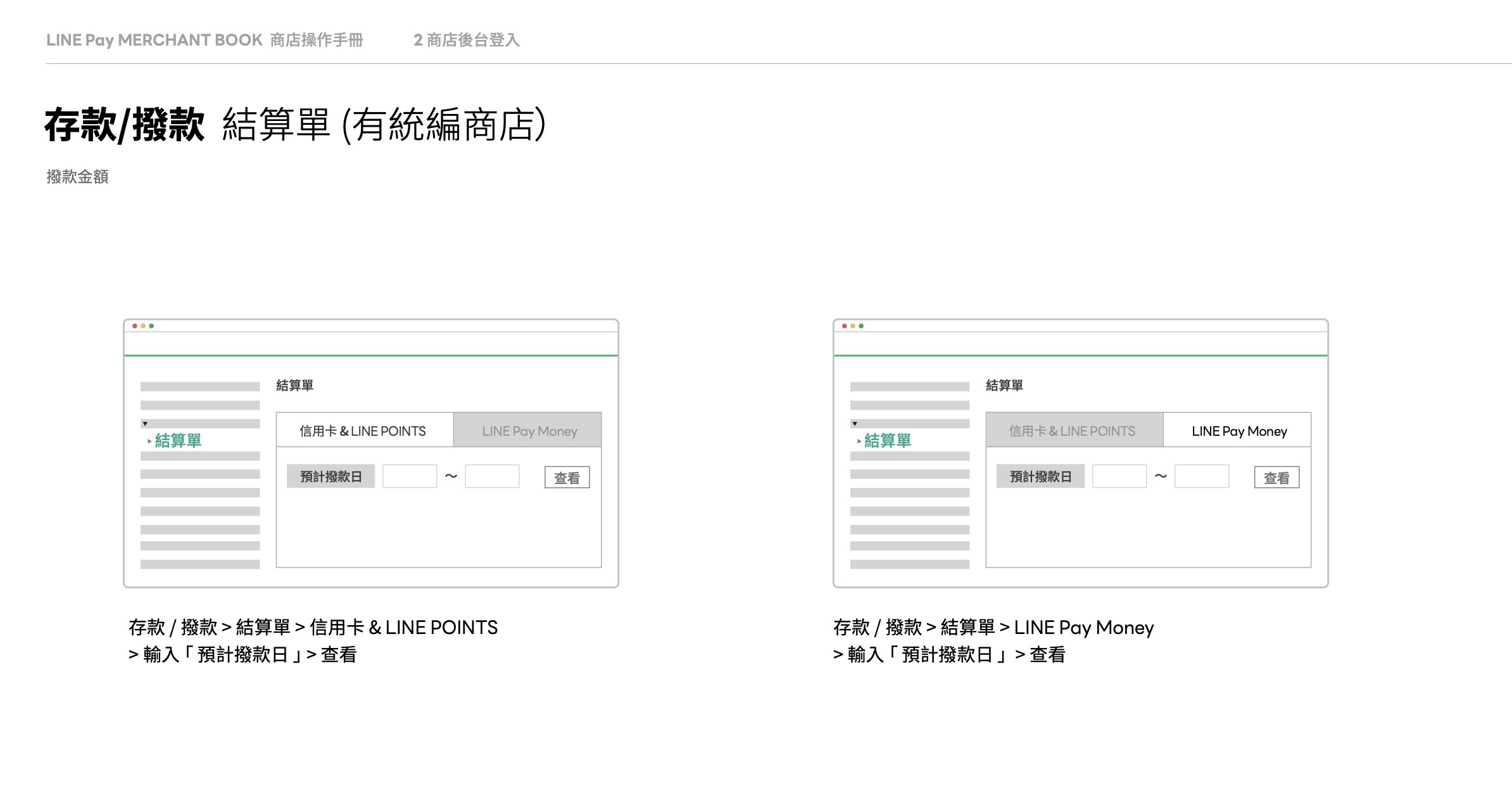1512x793 pixels.
Task: Click caption 存款 / 撥款 > 結算單 > 信用卡 & LINE POINTS
Action: (x=313, y=628)
